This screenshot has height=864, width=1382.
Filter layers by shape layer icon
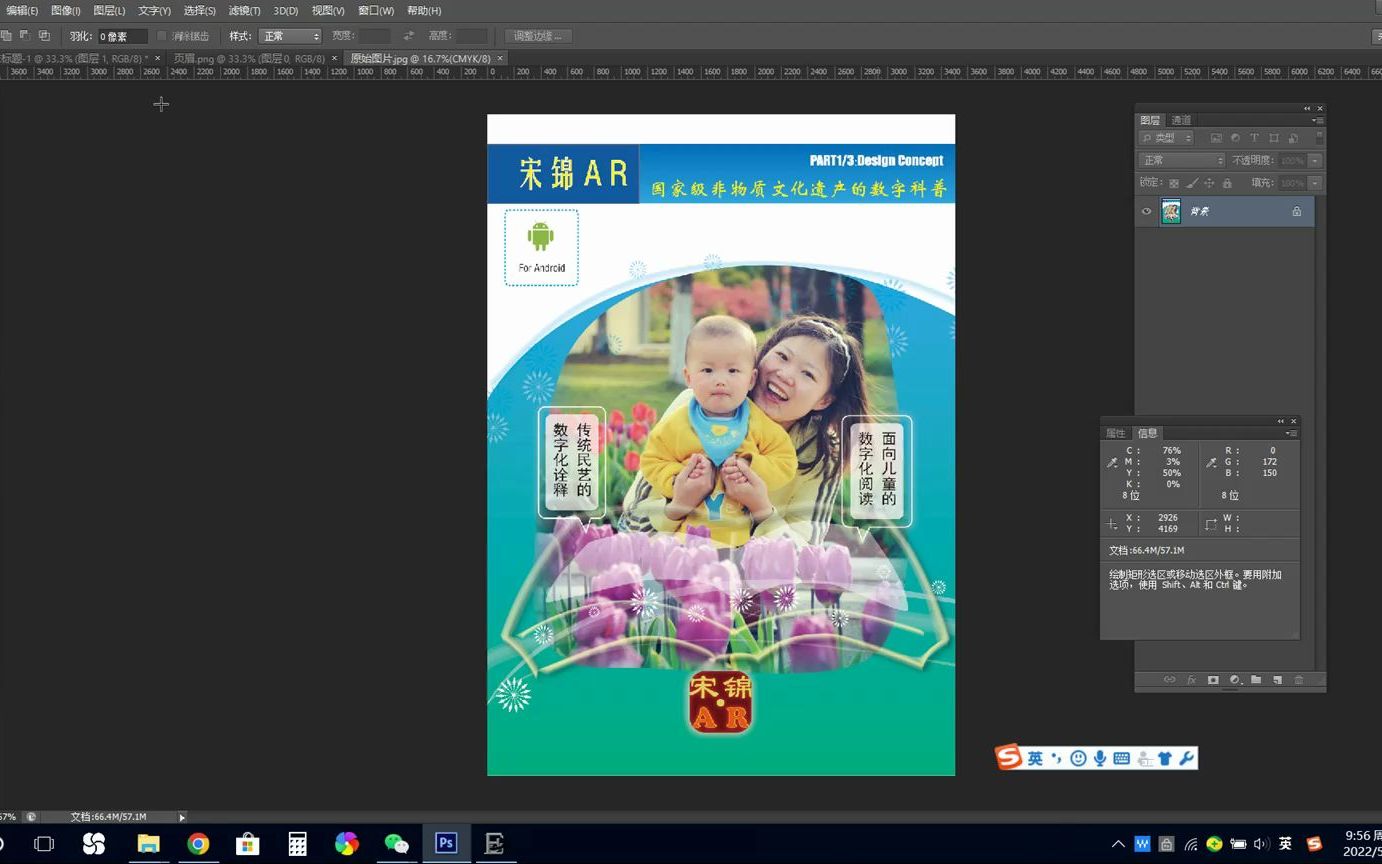coord(1274,138)
